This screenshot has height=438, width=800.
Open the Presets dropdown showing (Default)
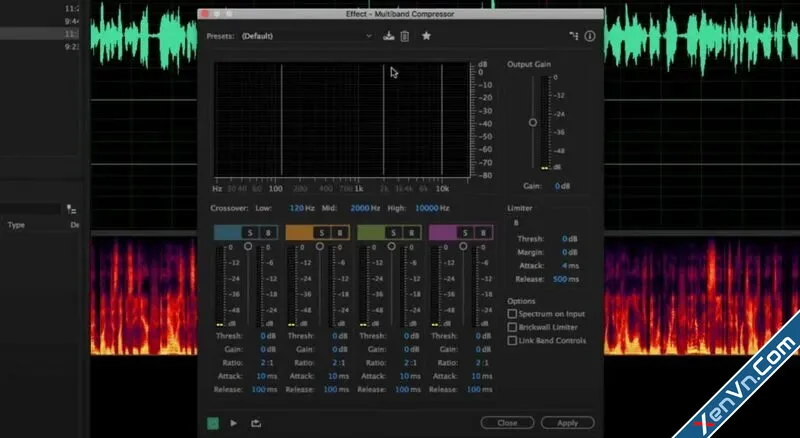306,36
